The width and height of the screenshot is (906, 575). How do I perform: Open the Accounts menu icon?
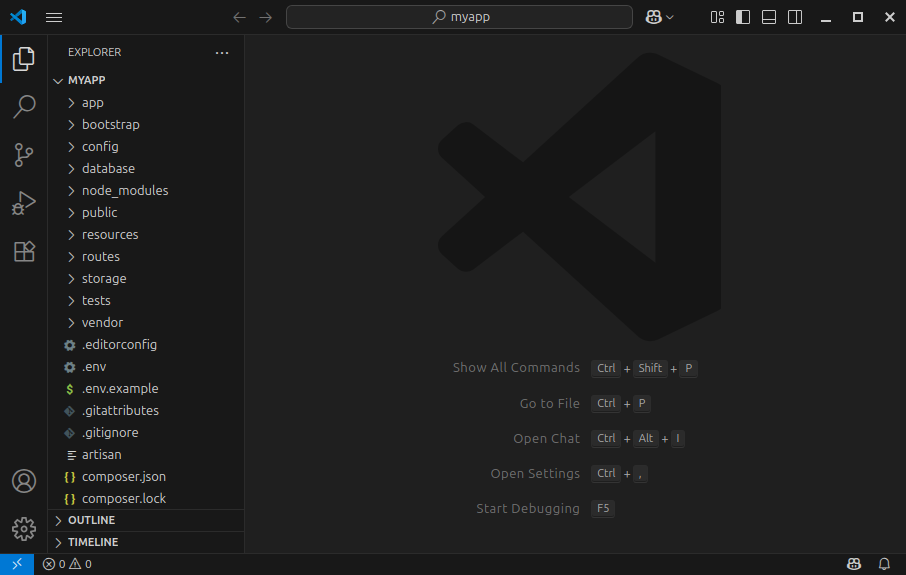click(x=24, y=481)
